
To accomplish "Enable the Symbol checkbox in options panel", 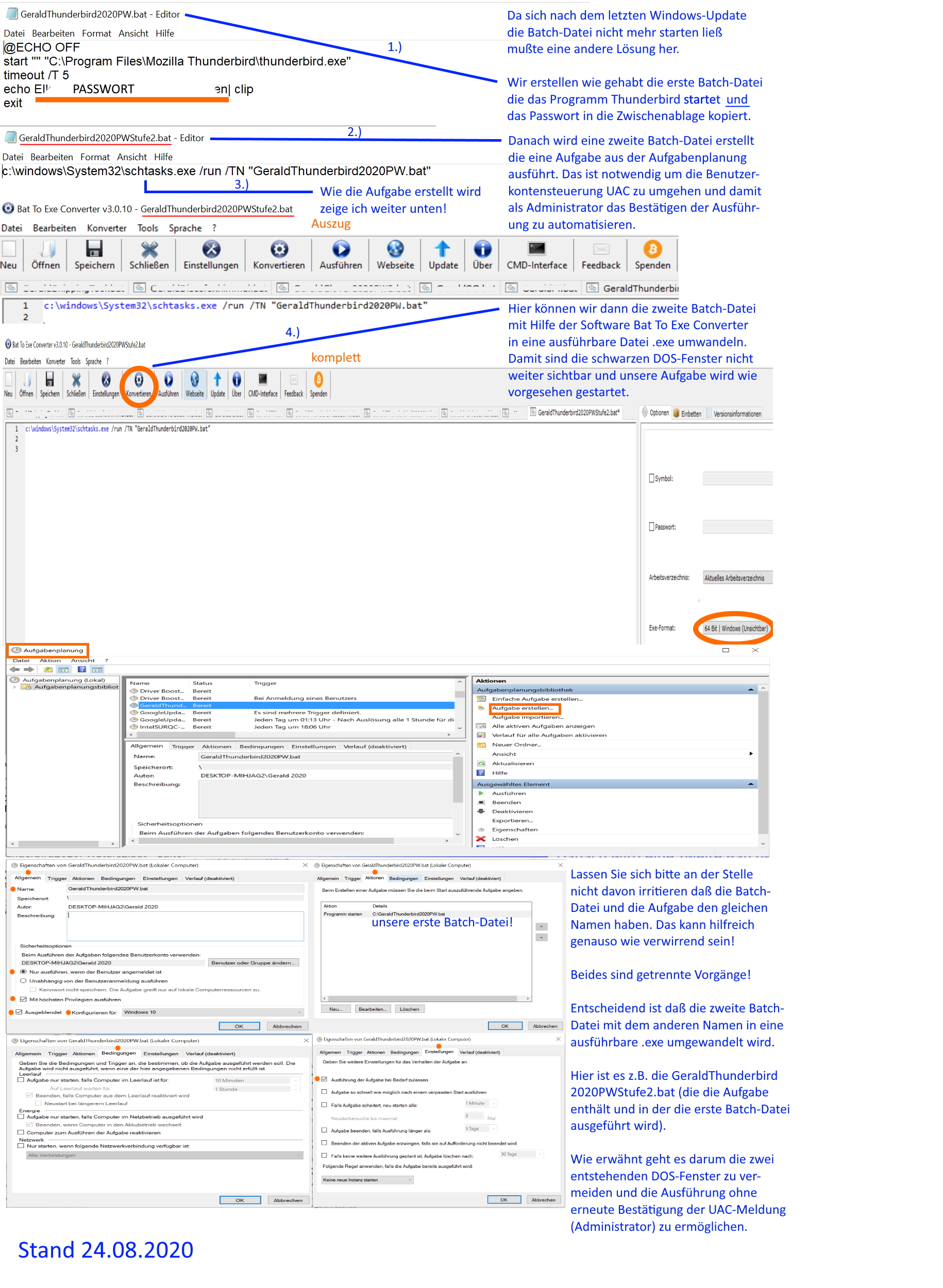I will coord(651,478).
